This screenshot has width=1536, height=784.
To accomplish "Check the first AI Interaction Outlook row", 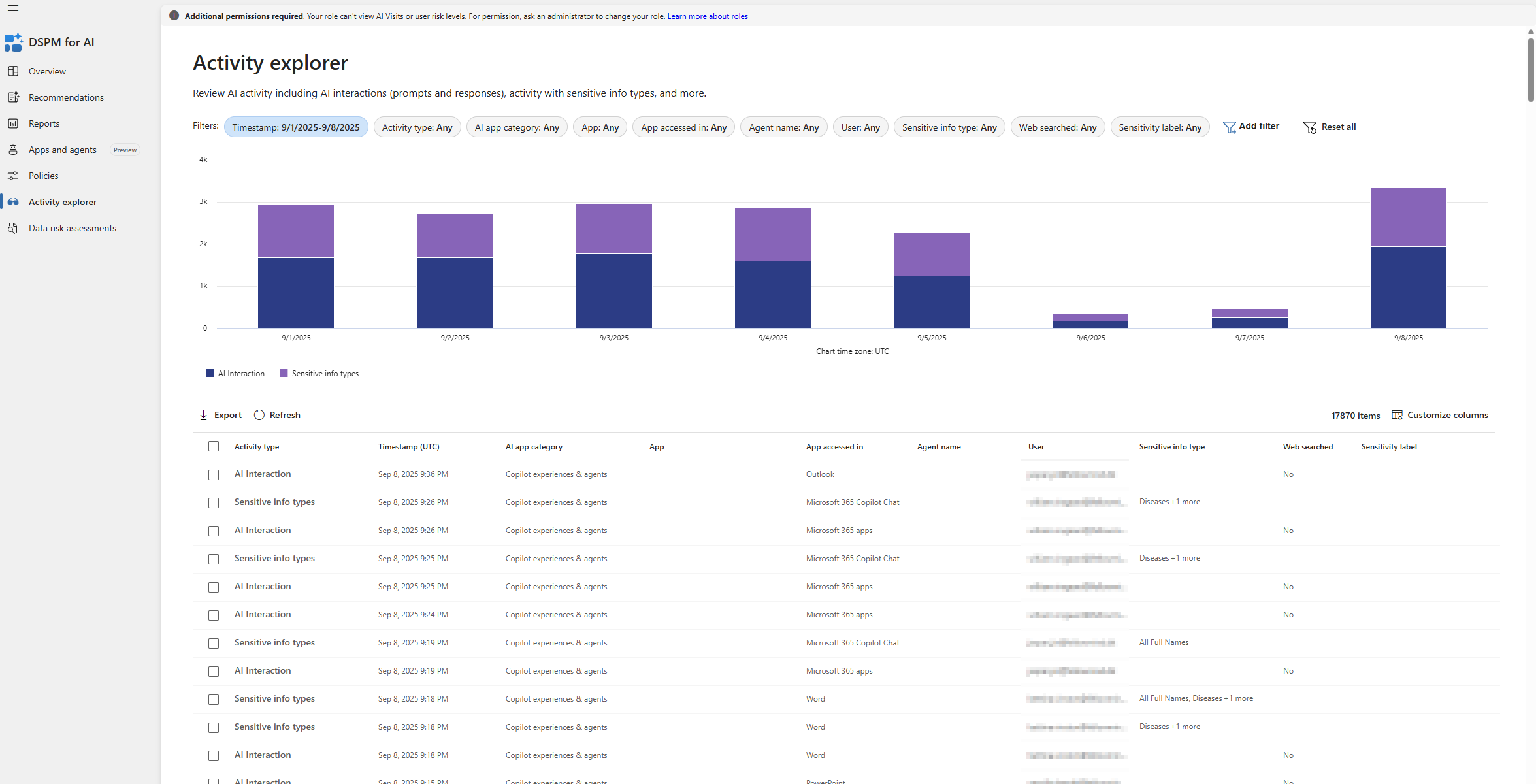I will point(214,475).
